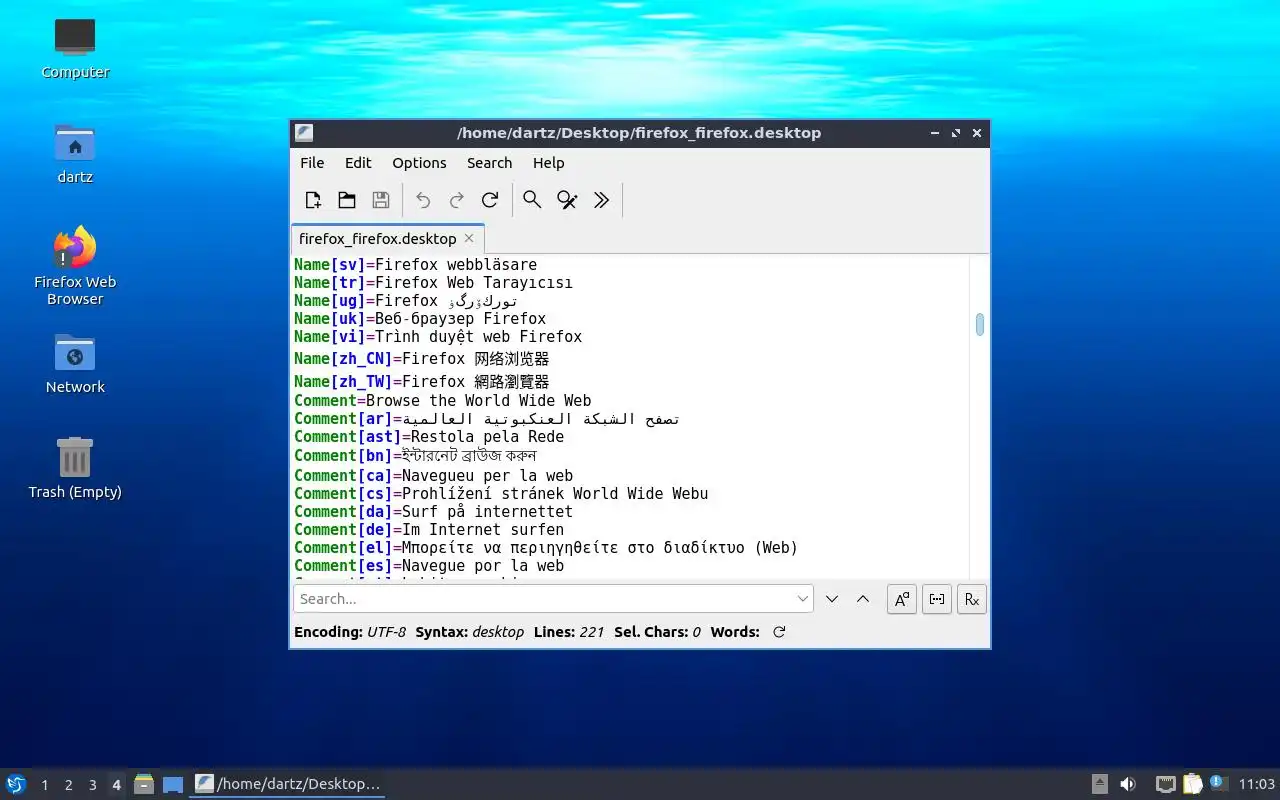Open the Help menu
Viewport: 1280px width, 800px height.
pyautogui.click(x=548, y=163)
